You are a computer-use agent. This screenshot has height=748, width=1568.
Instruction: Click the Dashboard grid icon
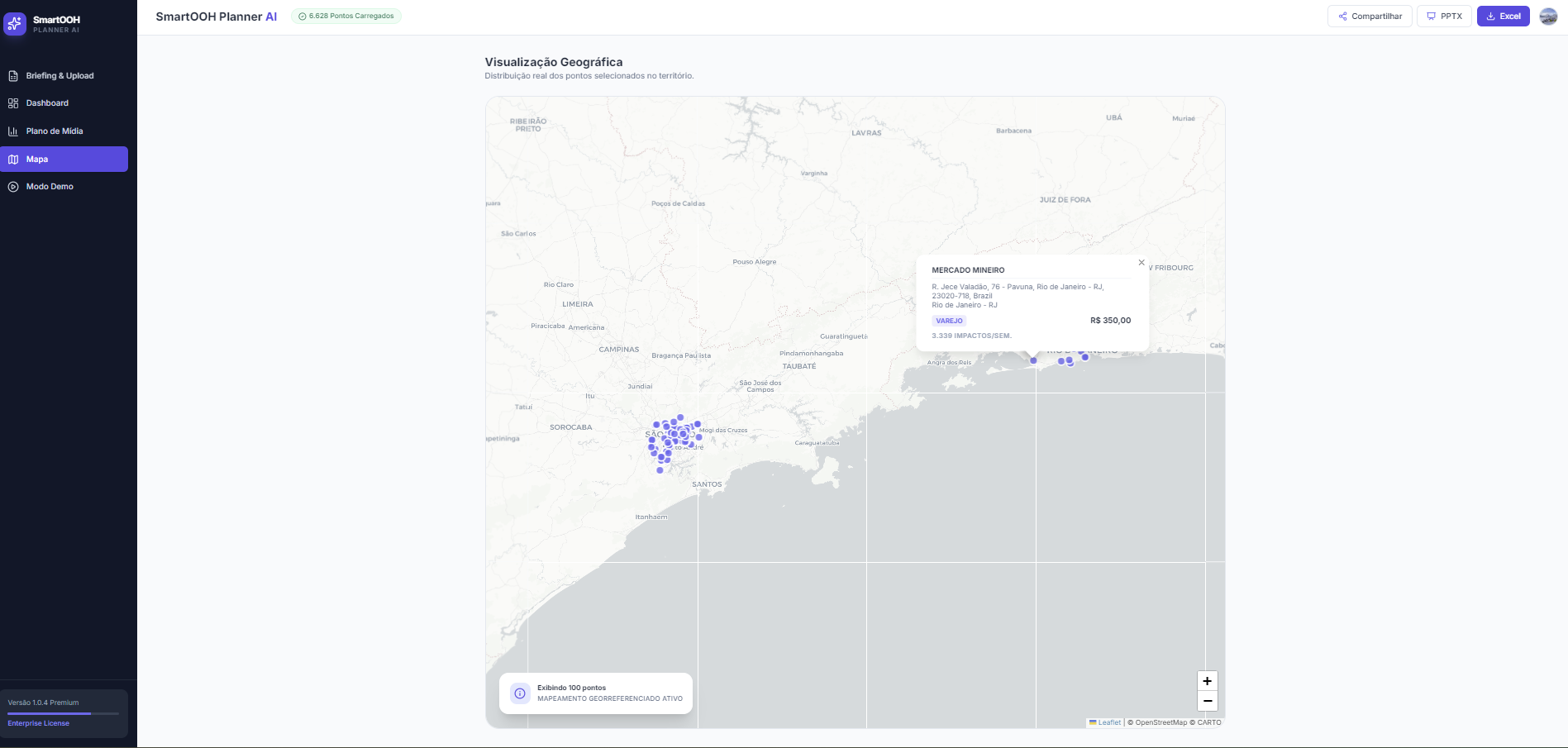point(13,103)
